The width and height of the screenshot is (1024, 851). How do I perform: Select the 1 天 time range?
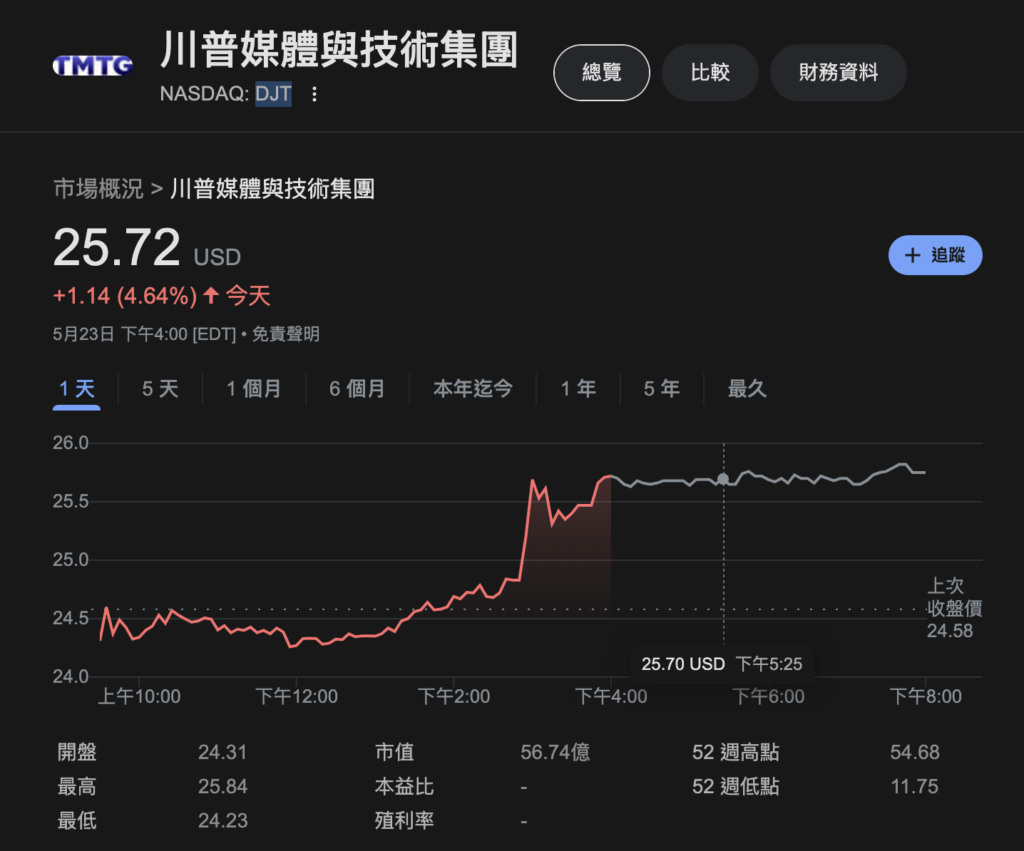coord(77,389)
